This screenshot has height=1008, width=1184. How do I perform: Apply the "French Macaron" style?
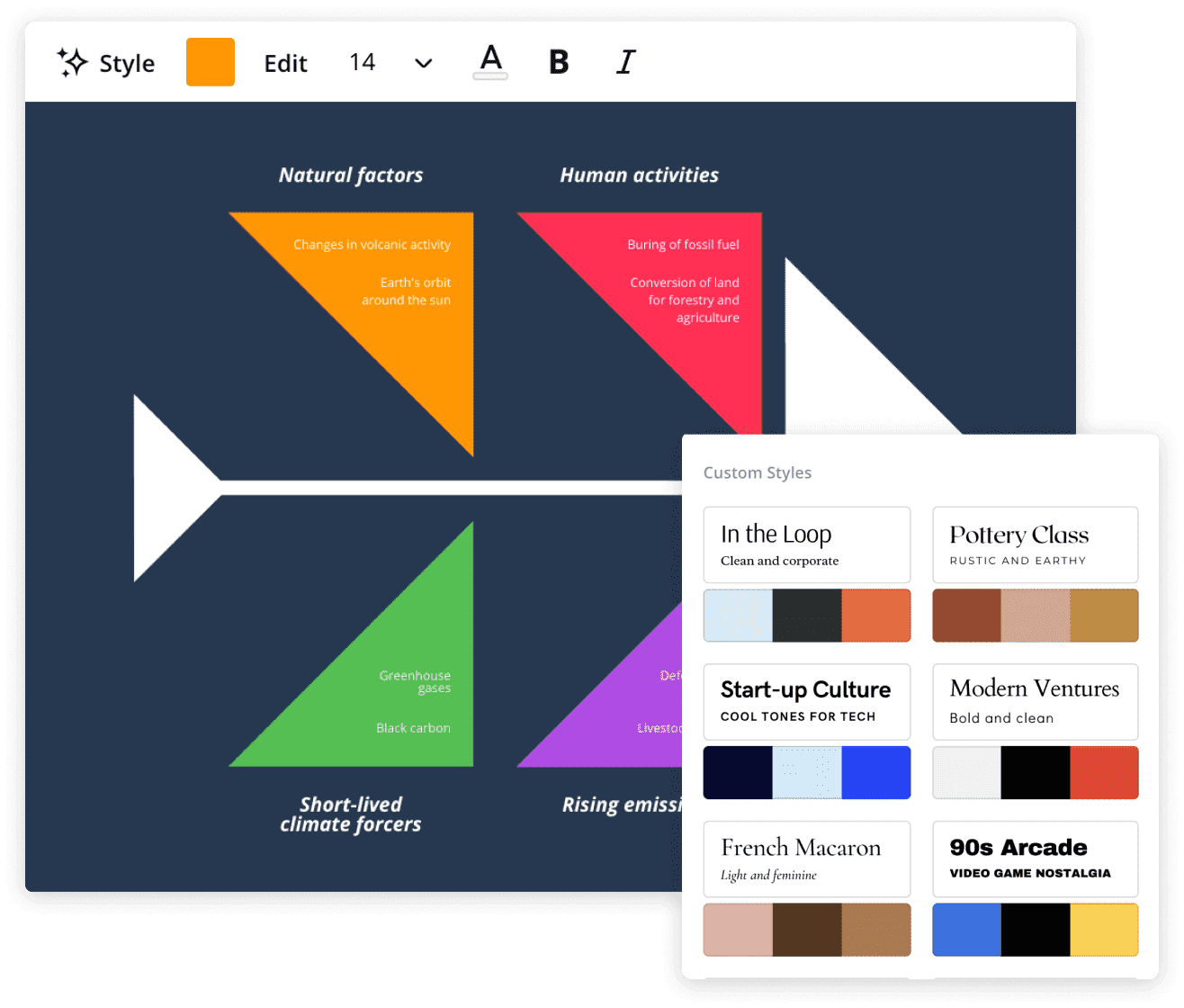[806, 858]
